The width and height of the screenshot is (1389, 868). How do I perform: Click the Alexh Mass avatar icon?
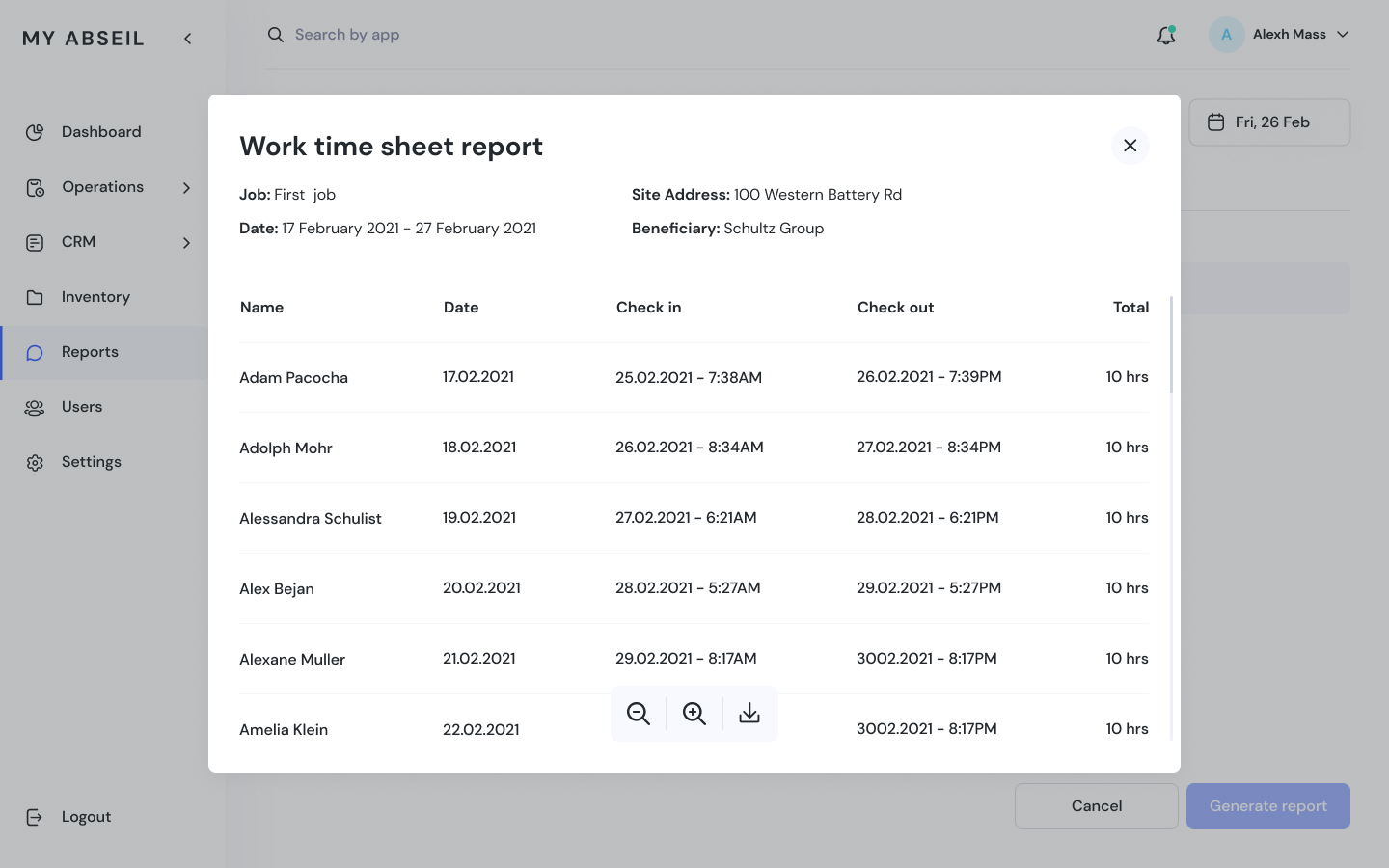click(x=1226, y=35)
